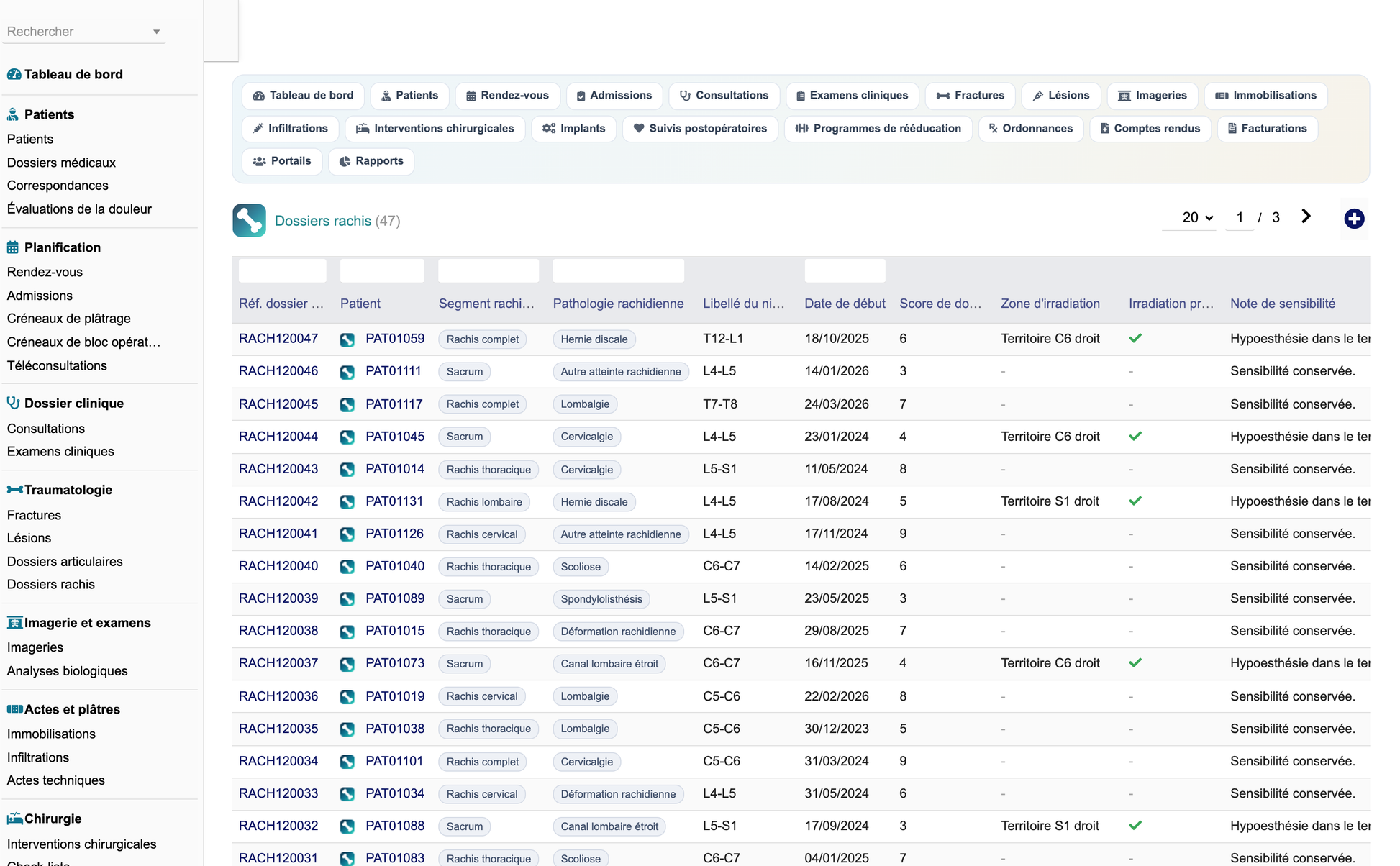
Task: Open the Suivis postopératoires tab
Action: coord(700,129)
